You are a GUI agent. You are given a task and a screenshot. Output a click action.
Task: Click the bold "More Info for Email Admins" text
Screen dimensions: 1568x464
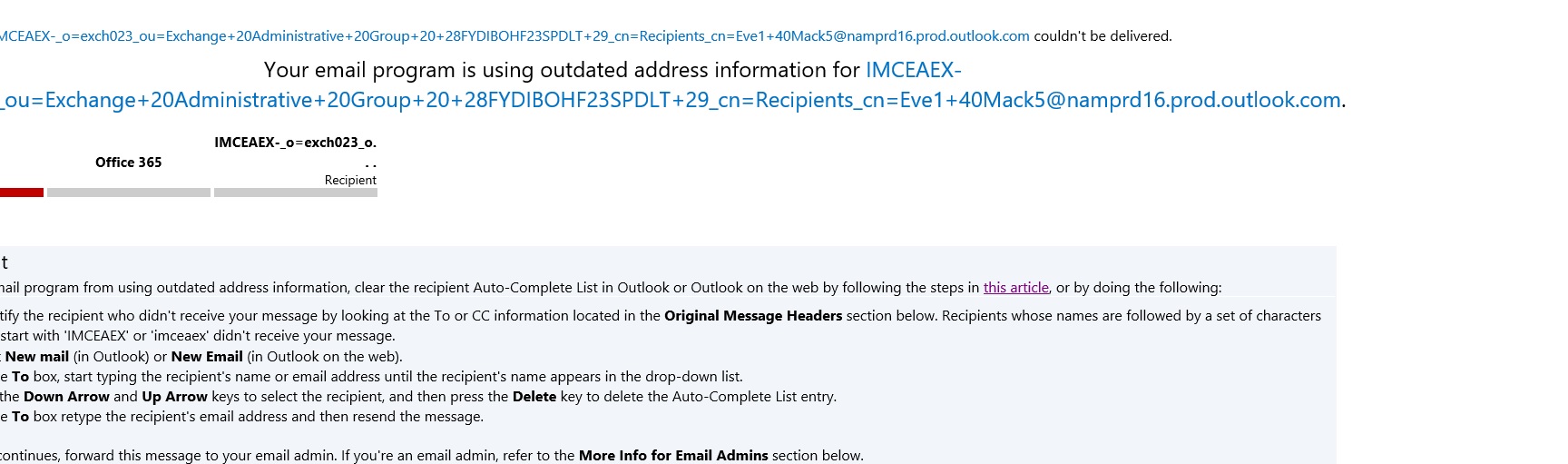coord(673,456)
